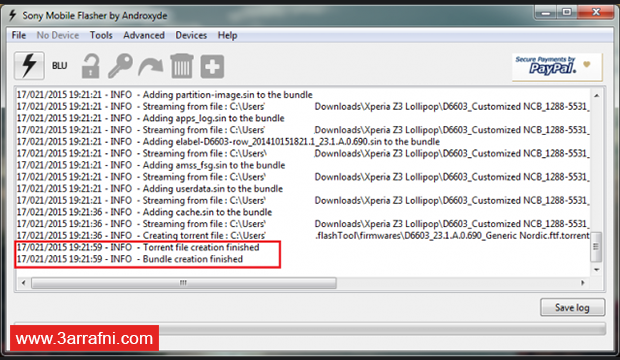Select log line 'Adding apps_log.sin to the bundle'

pyautogui.click(x=150, y=118)
